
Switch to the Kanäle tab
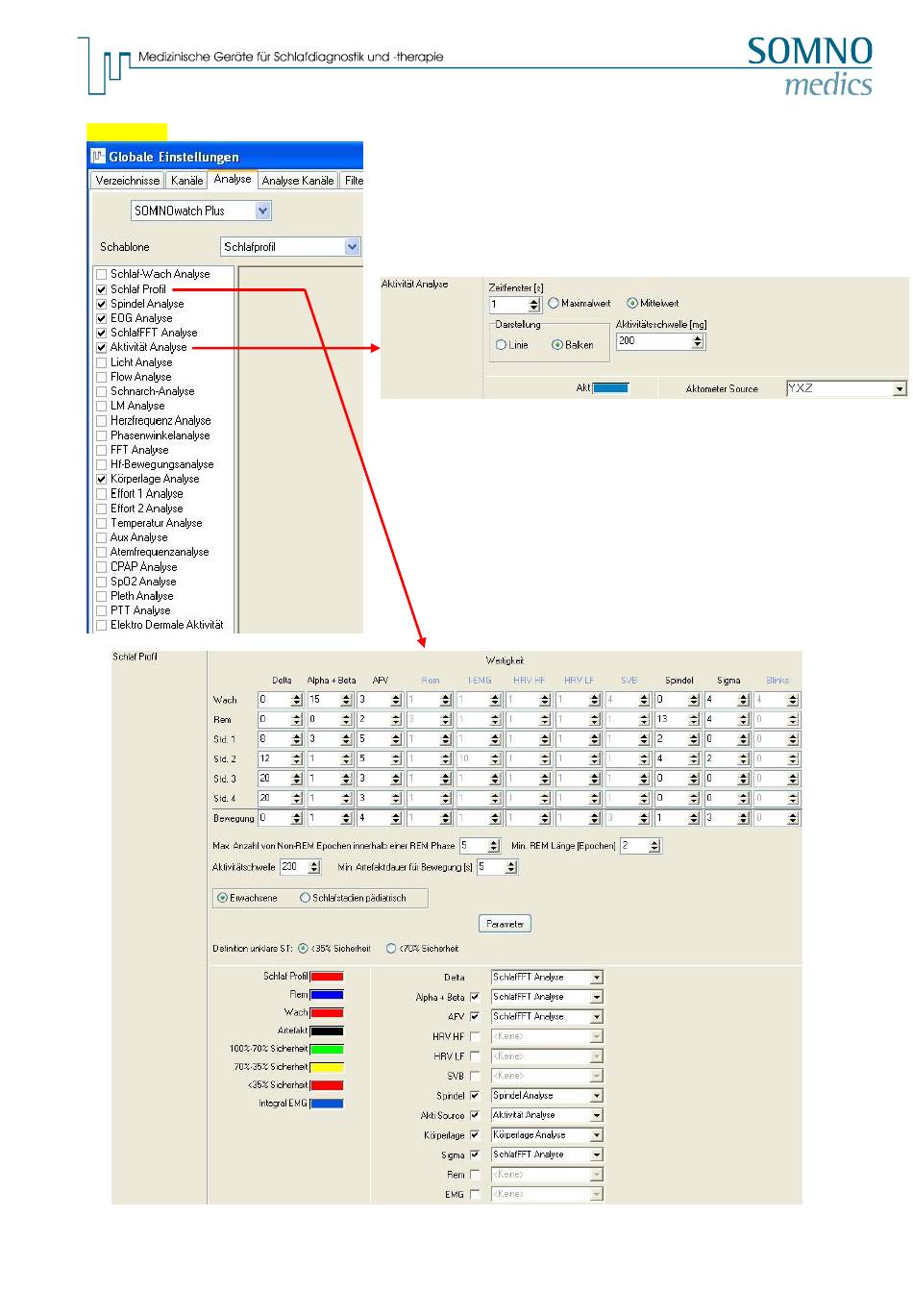coord(186,181)
